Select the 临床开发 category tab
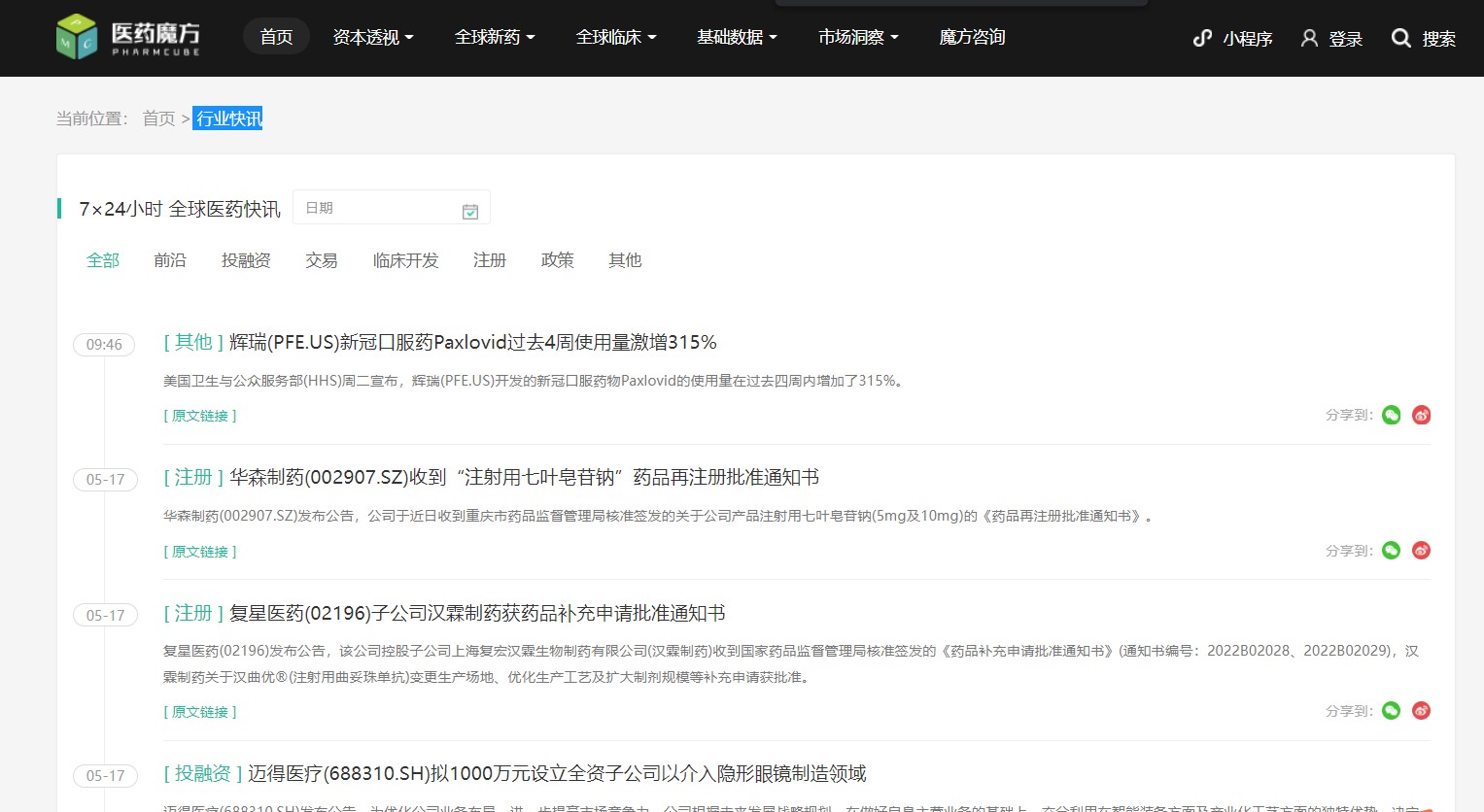Image resolution: width=1484 pixels, height=812 pixels. coord(406,260)
